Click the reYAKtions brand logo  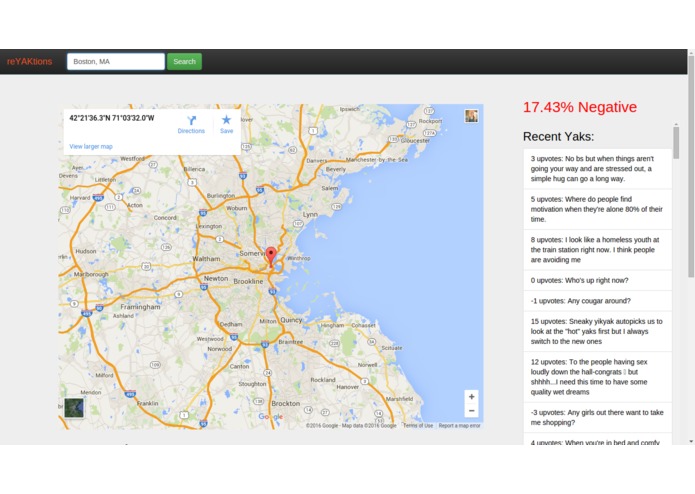(29, 62)
